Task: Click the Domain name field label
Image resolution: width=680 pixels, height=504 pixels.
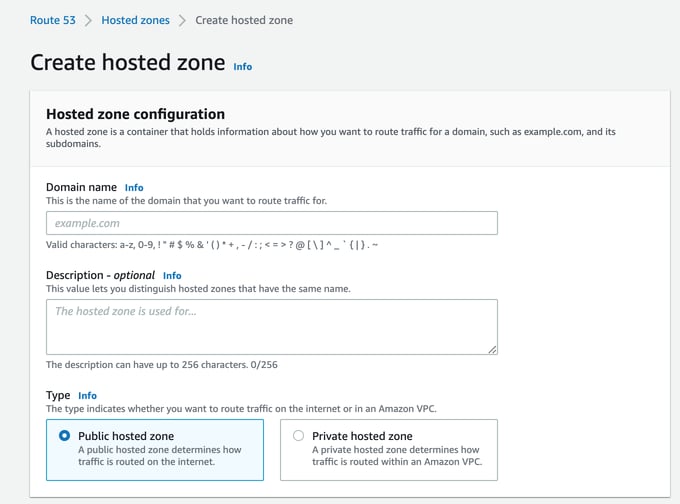Action: click(81, 187)
